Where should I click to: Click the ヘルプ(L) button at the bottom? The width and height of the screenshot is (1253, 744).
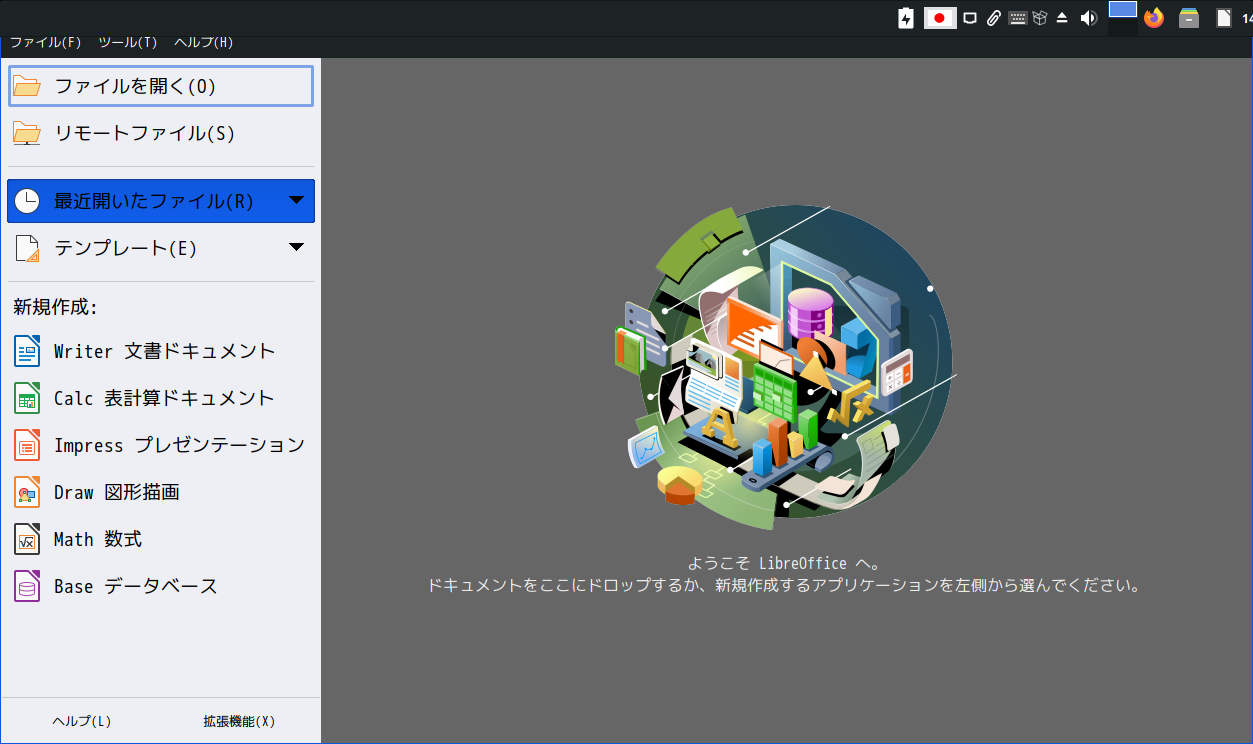pyautogui.click(x=82, y=721)
